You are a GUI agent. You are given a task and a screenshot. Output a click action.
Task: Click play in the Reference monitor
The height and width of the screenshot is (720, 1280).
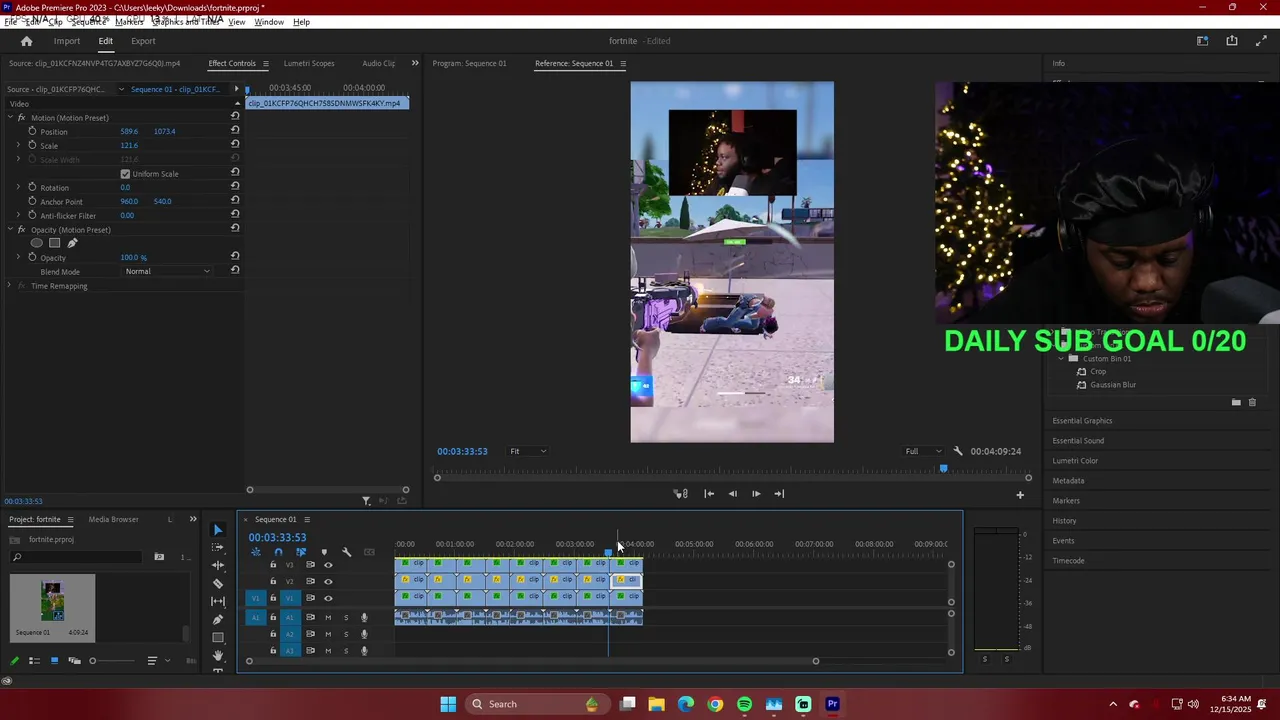(x=756, y=494)
